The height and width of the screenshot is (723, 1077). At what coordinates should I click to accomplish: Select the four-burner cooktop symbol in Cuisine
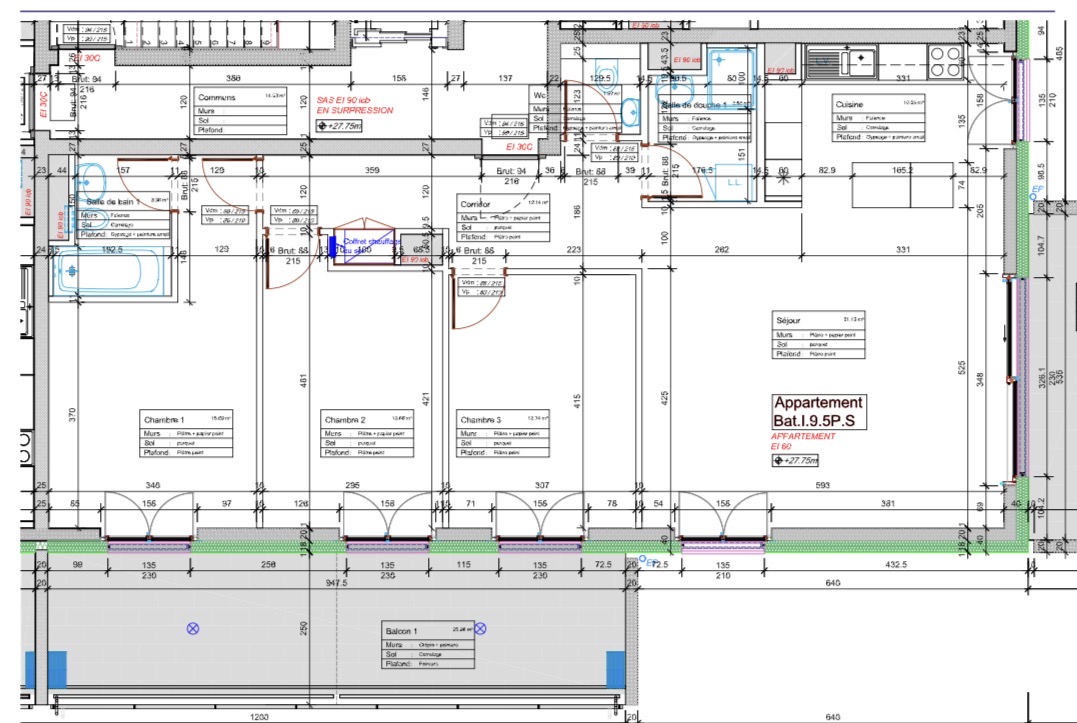click(x=945, y=62)
